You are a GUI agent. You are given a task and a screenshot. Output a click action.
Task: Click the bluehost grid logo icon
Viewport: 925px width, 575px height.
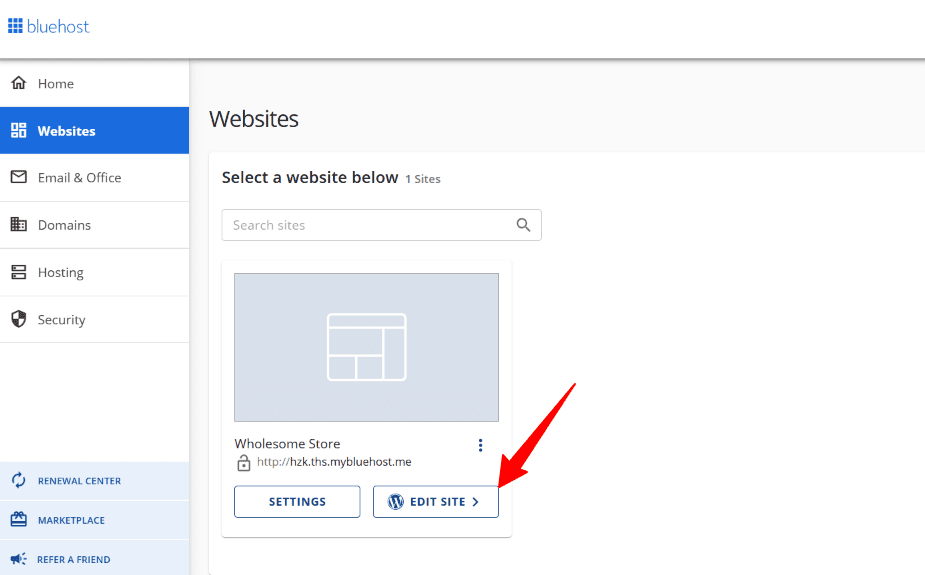click(15, 26)
